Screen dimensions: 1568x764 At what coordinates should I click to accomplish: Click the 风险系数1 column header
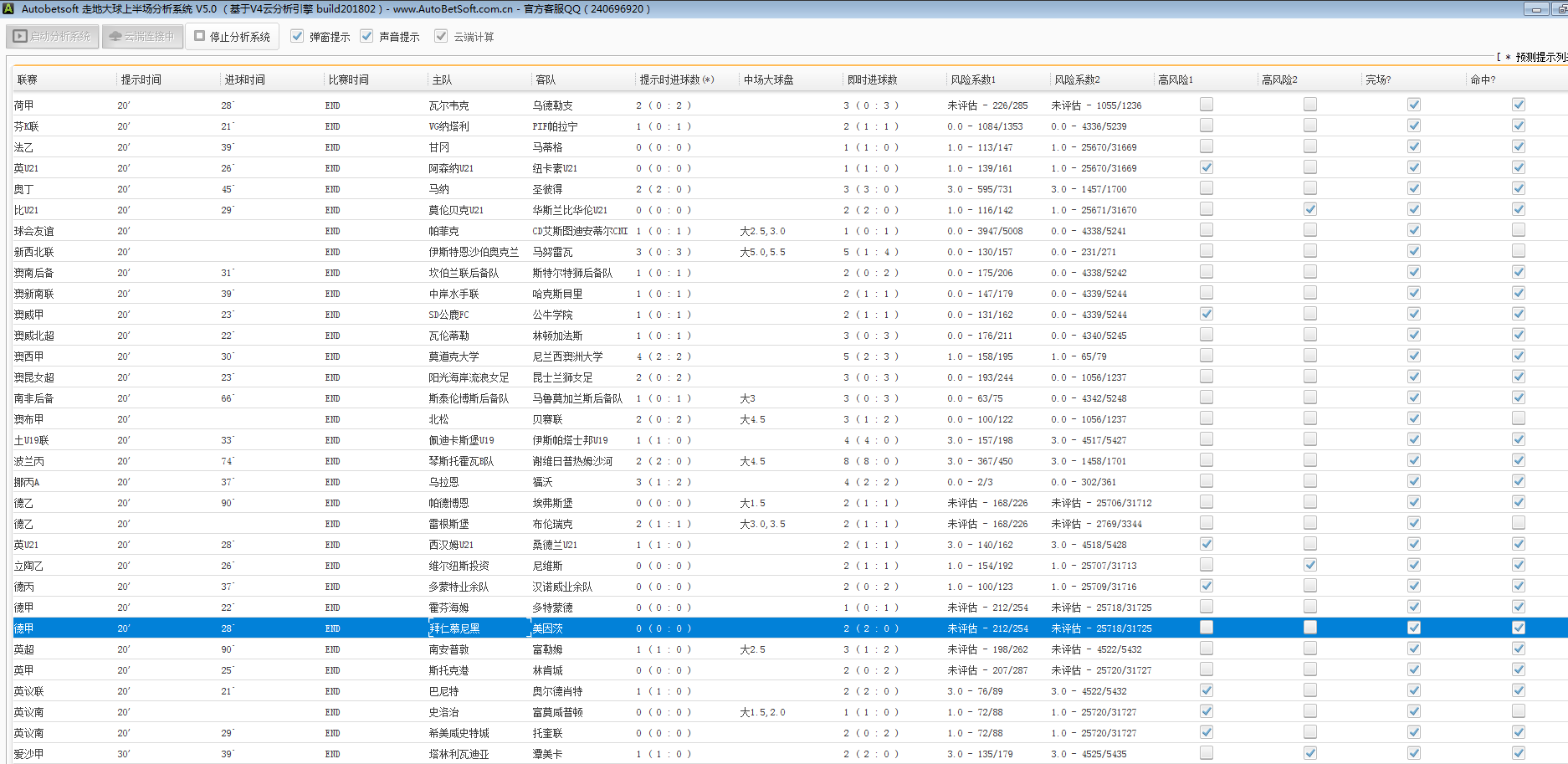click(973, 79)
